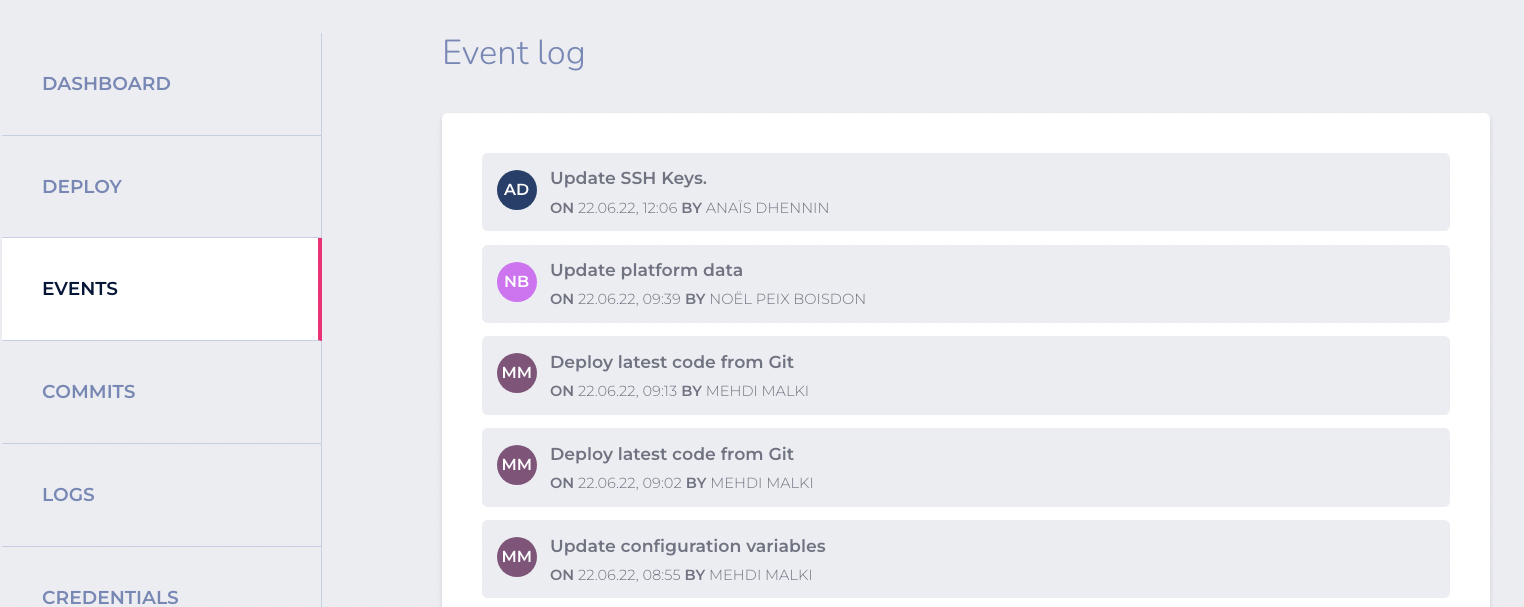This screenshot has height=607, width=1524.
Task: Open the 09:13 Deploy latest code from Git event
Action: [965, 375]
